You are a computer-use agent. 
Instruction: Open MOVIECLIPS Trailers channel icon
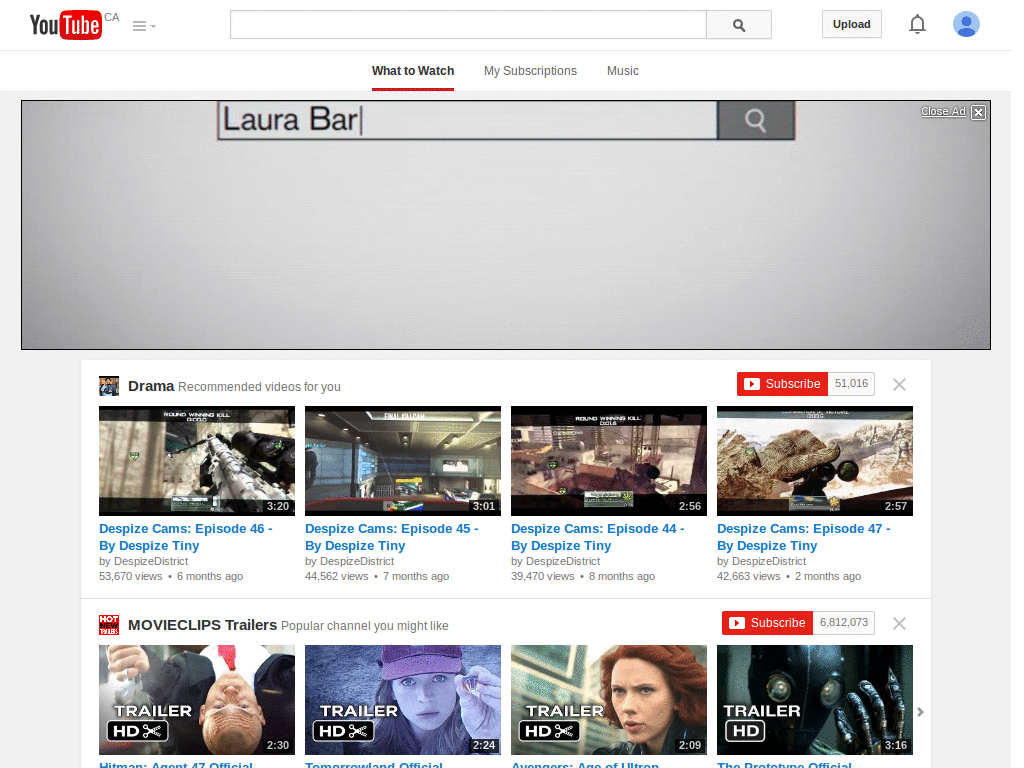pyautogui.click(x=109, y=625)
